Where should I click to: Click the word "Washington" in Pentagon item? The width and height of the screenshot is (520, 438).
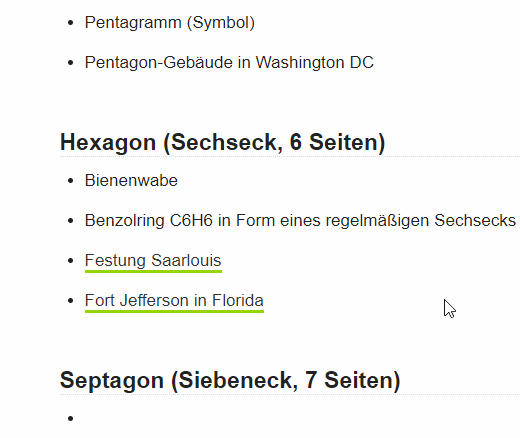tap(300, 62)
